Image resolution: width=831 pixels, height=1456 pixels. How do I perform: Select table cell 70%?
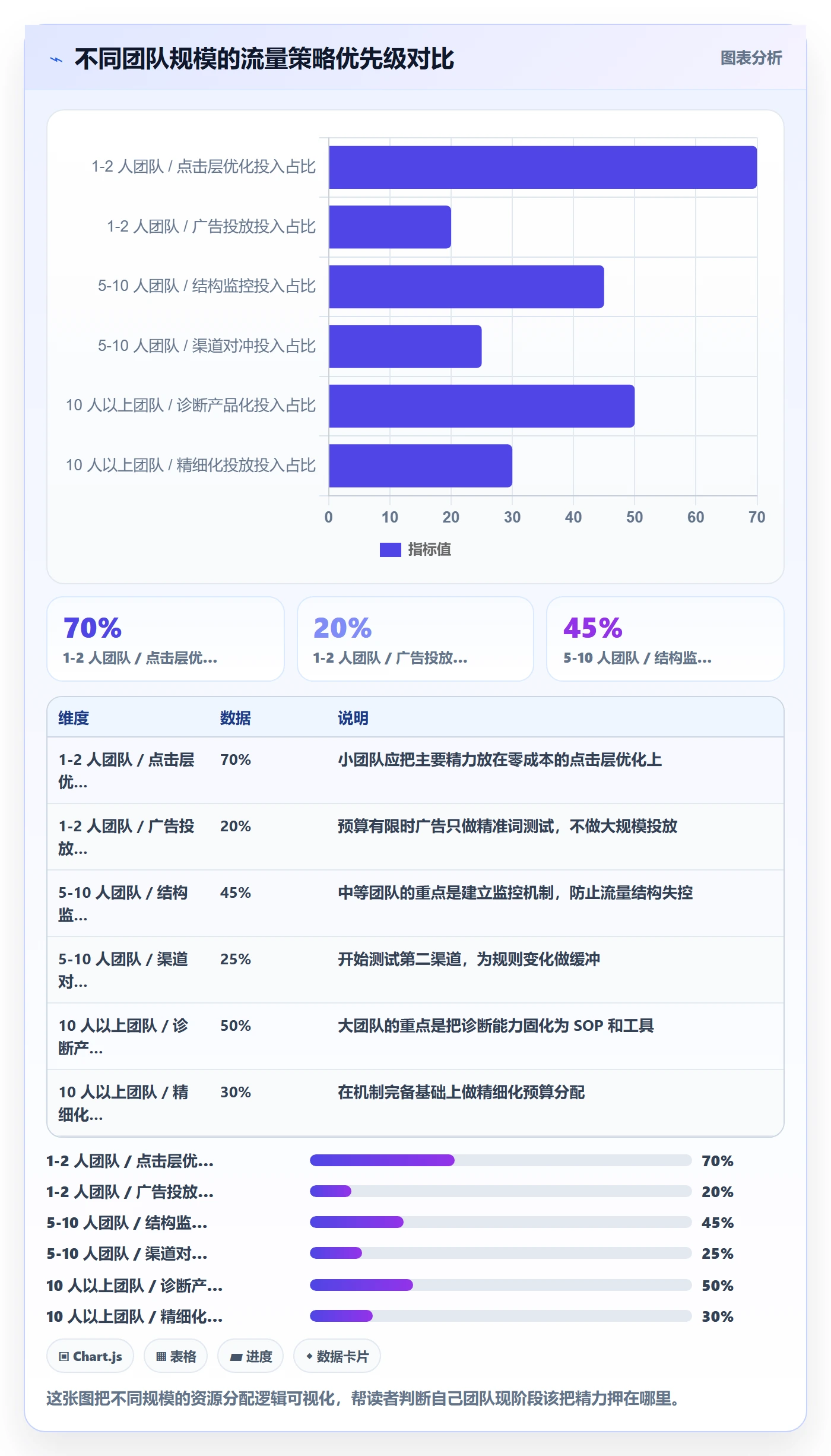click(x=236, y=759)
